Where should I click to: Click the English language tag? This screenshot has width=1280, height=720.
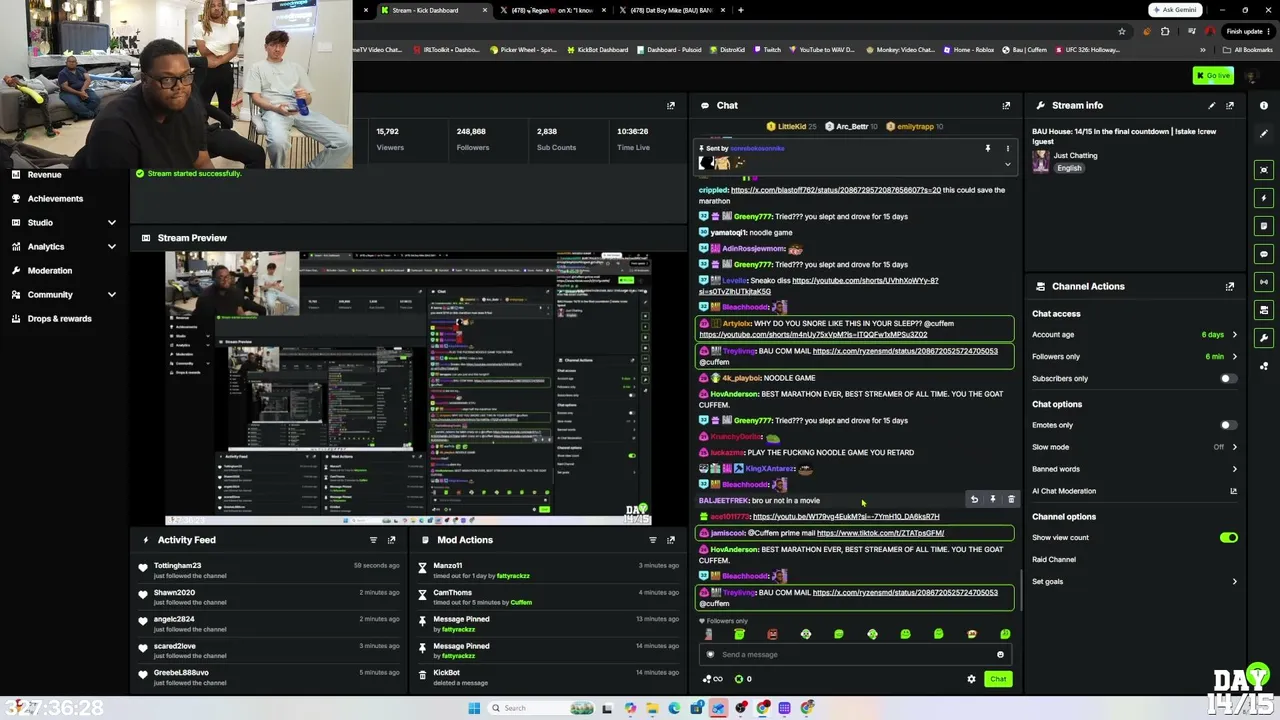(1069, 168)
